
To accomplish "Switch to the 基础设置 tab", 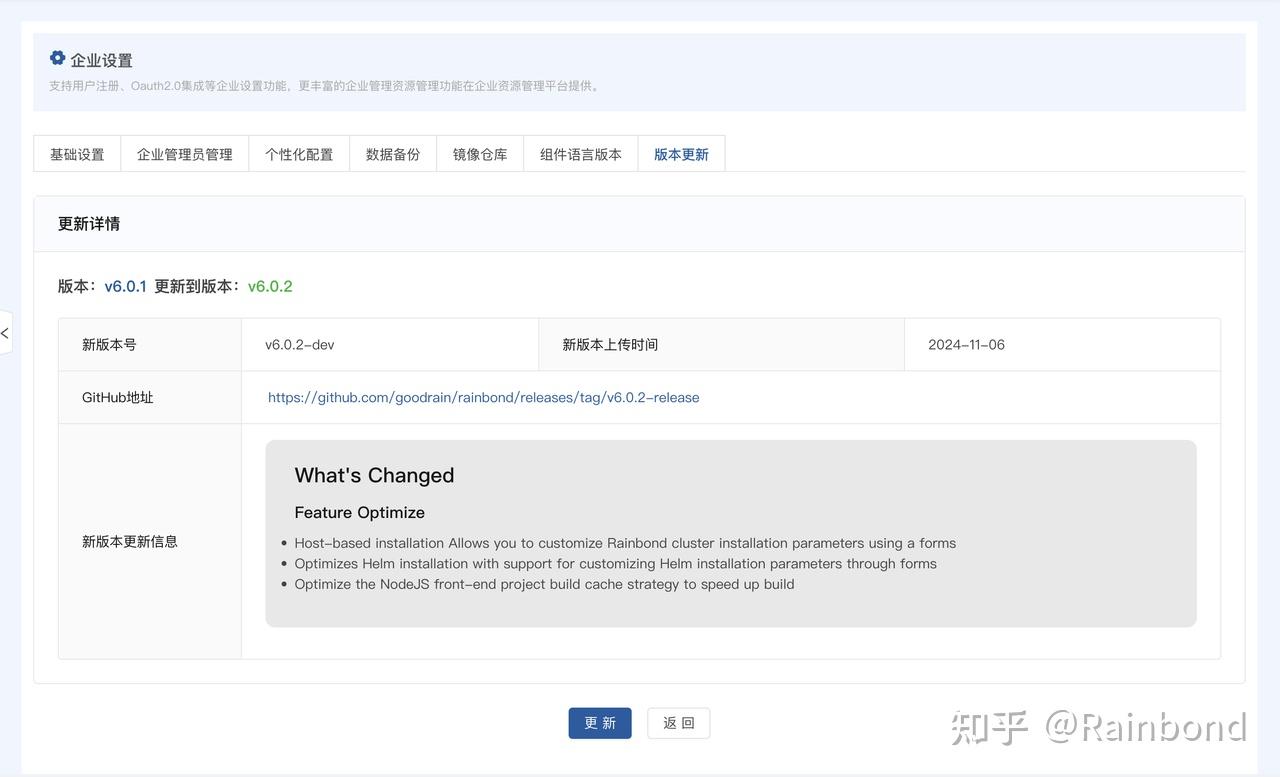I will pos(77,153).
